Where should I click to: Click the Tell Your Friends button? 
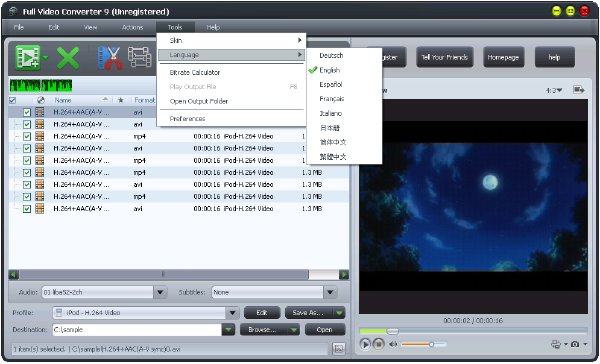pos(445,57)
